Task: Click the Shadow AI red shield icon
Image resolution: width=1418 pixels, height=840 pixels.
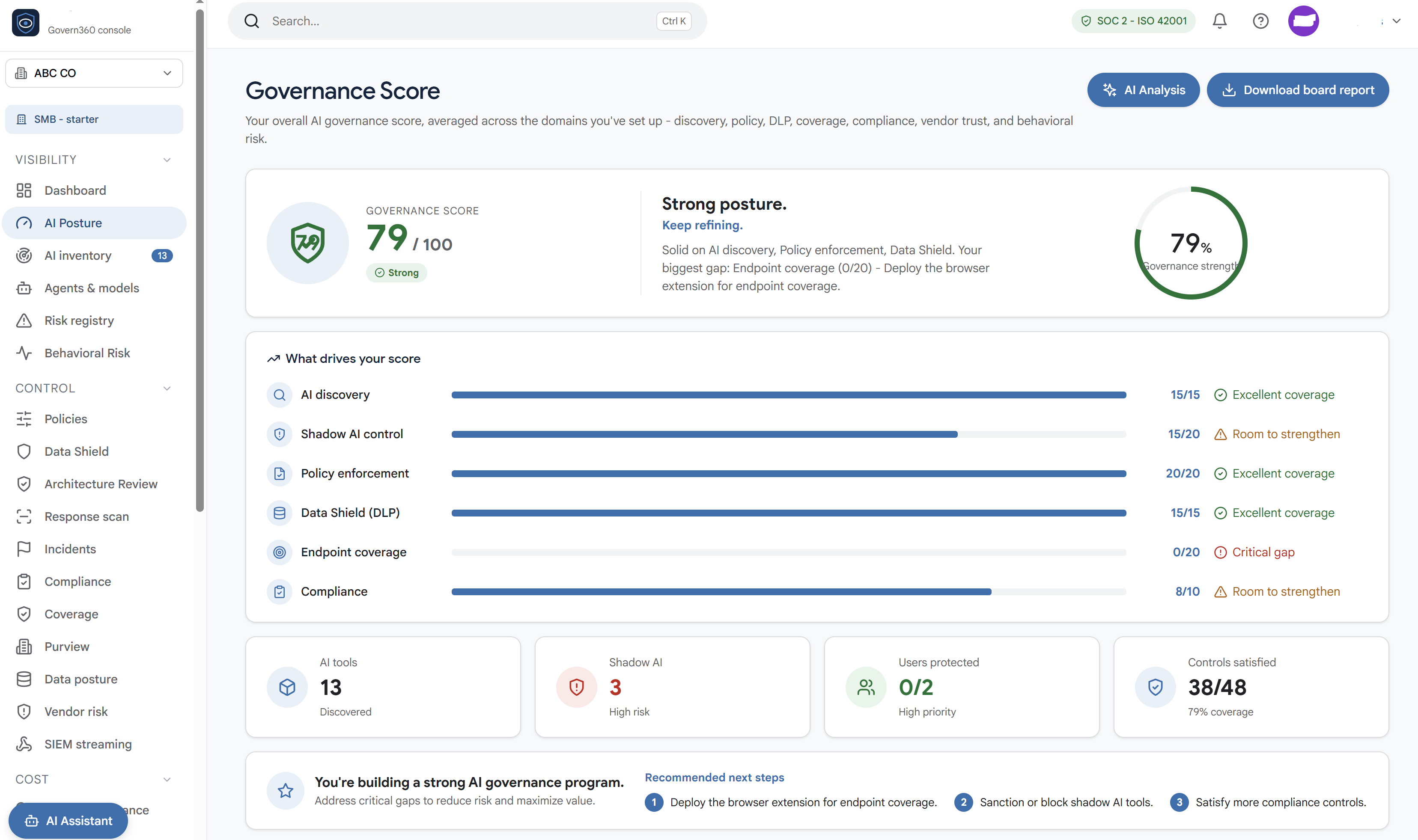Action: 576,687
